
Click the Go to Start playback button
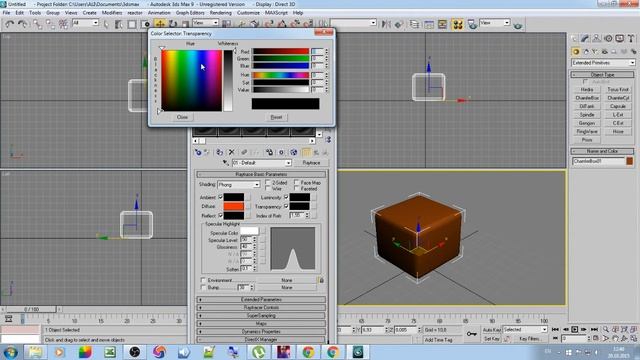click(555, 329)
